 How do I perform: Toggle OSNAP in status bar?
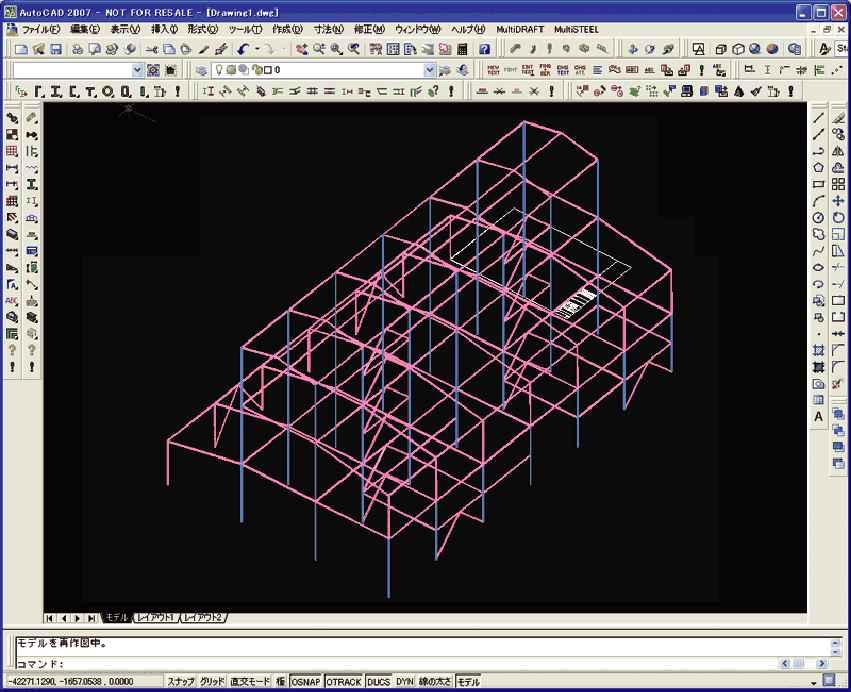306,681
